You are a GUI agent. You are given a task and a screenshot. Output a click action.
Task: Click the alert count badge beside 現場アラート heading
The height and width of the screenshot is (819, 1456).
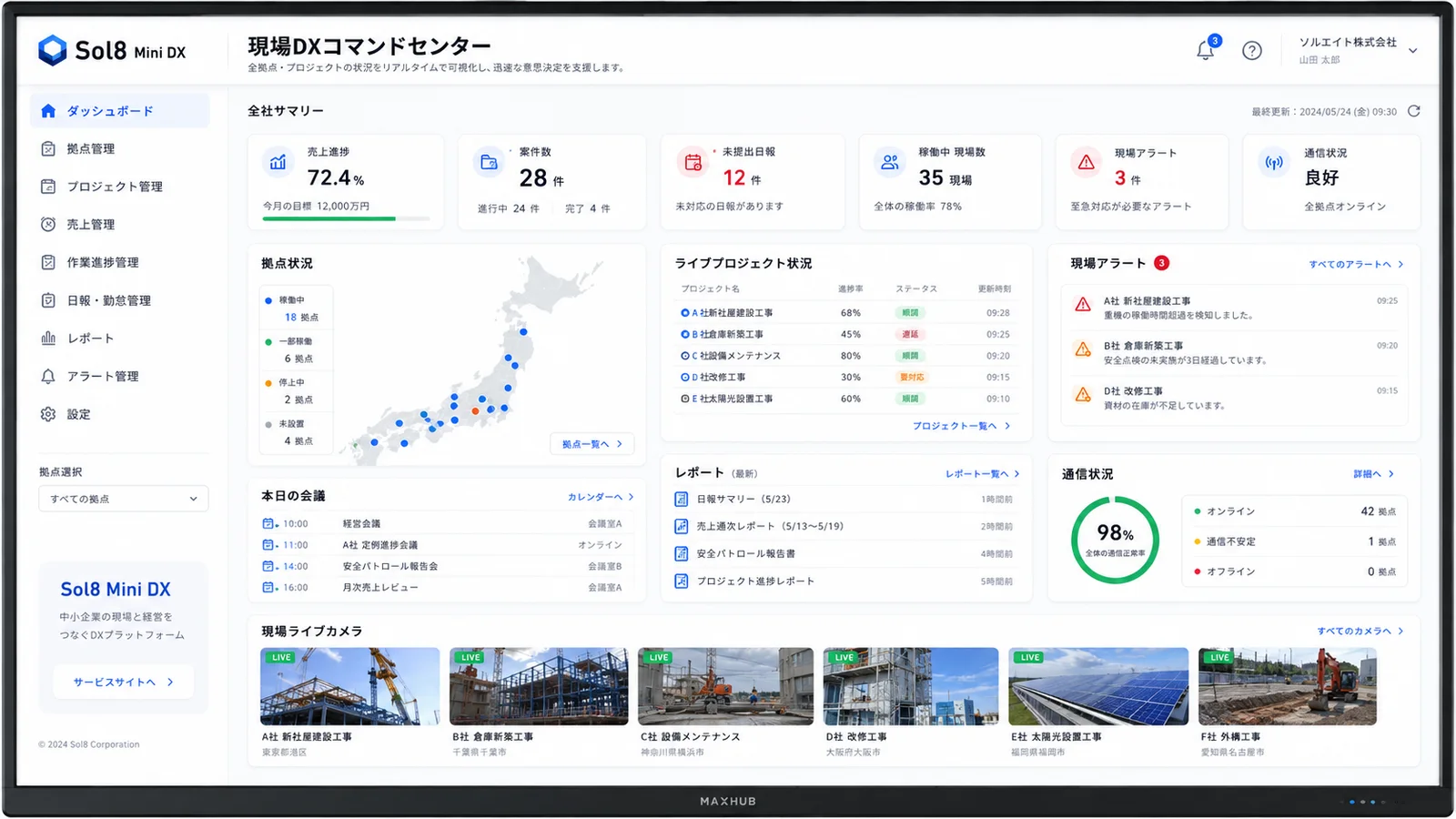point(1161,263)
